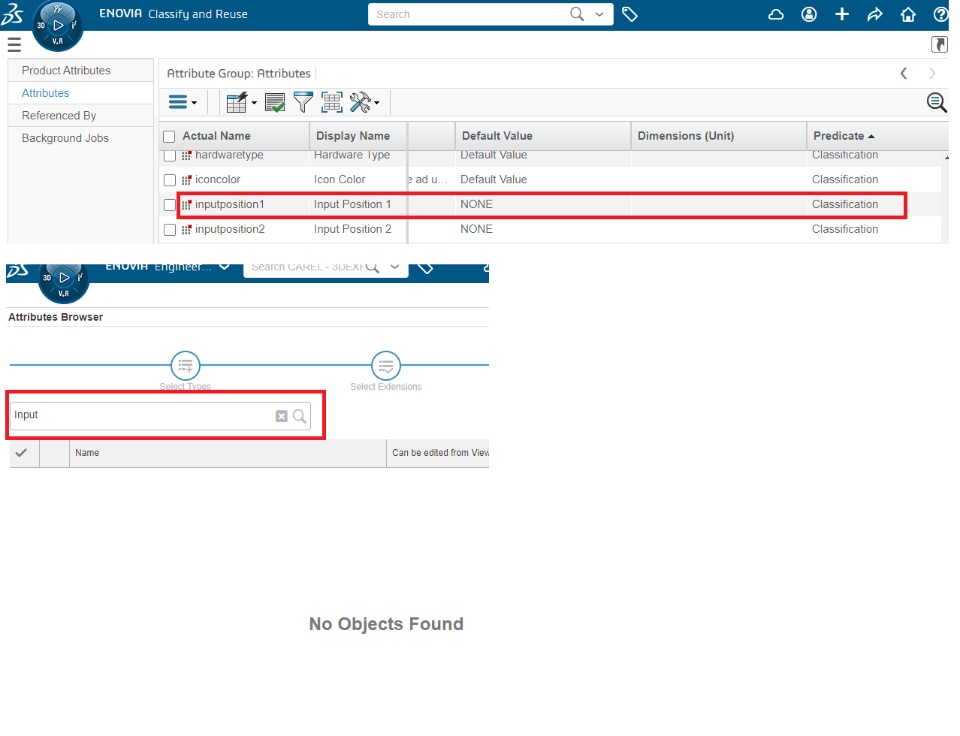
Task: Clear the Input search text with X
Action: point(281,416)
